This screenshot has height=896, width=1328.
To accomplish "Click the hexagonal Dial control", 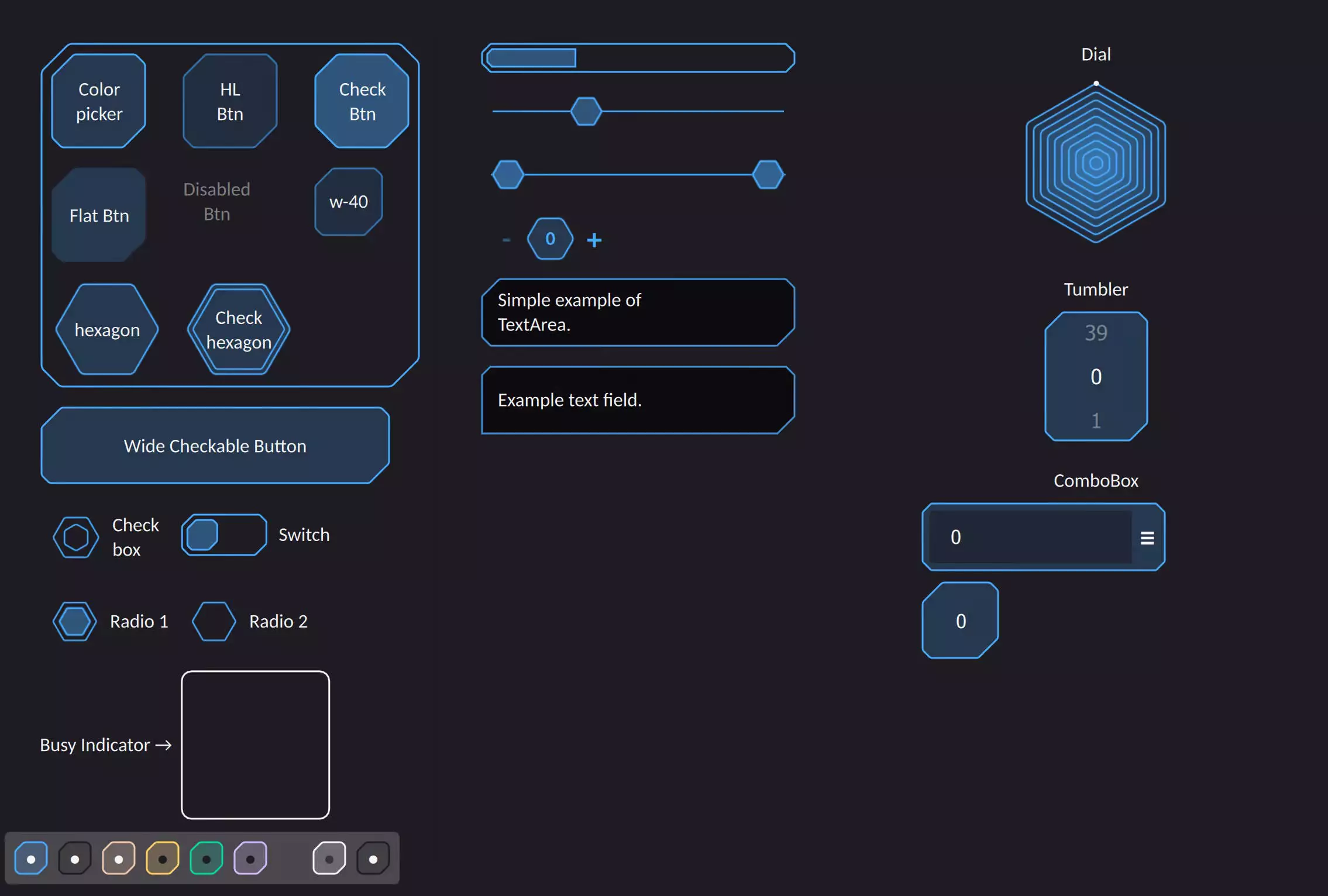I will (x=1095, y=163).
